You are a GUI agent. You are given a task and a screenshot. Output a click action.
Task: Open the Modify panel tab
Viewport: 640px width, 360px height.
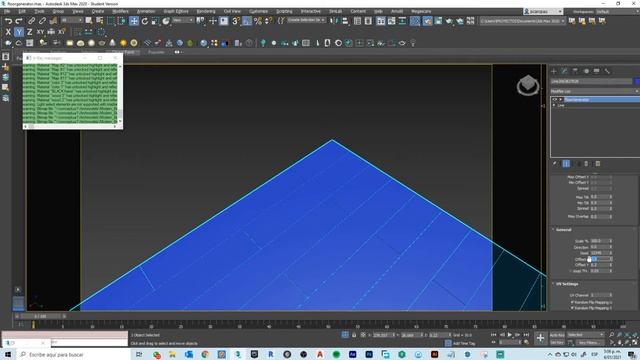pyautogui.click(x=564, y=71)
